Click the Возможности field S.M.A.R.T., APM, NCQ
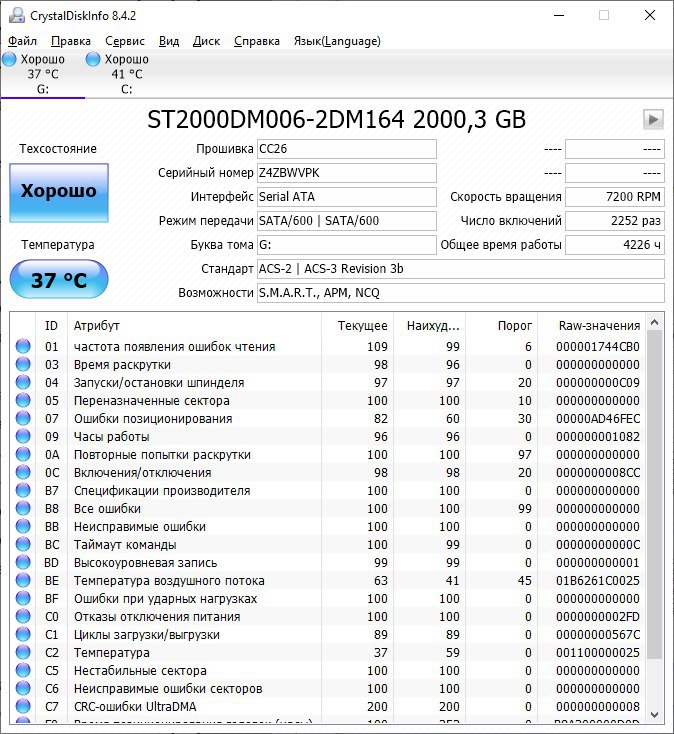 [x=461, y=293]
